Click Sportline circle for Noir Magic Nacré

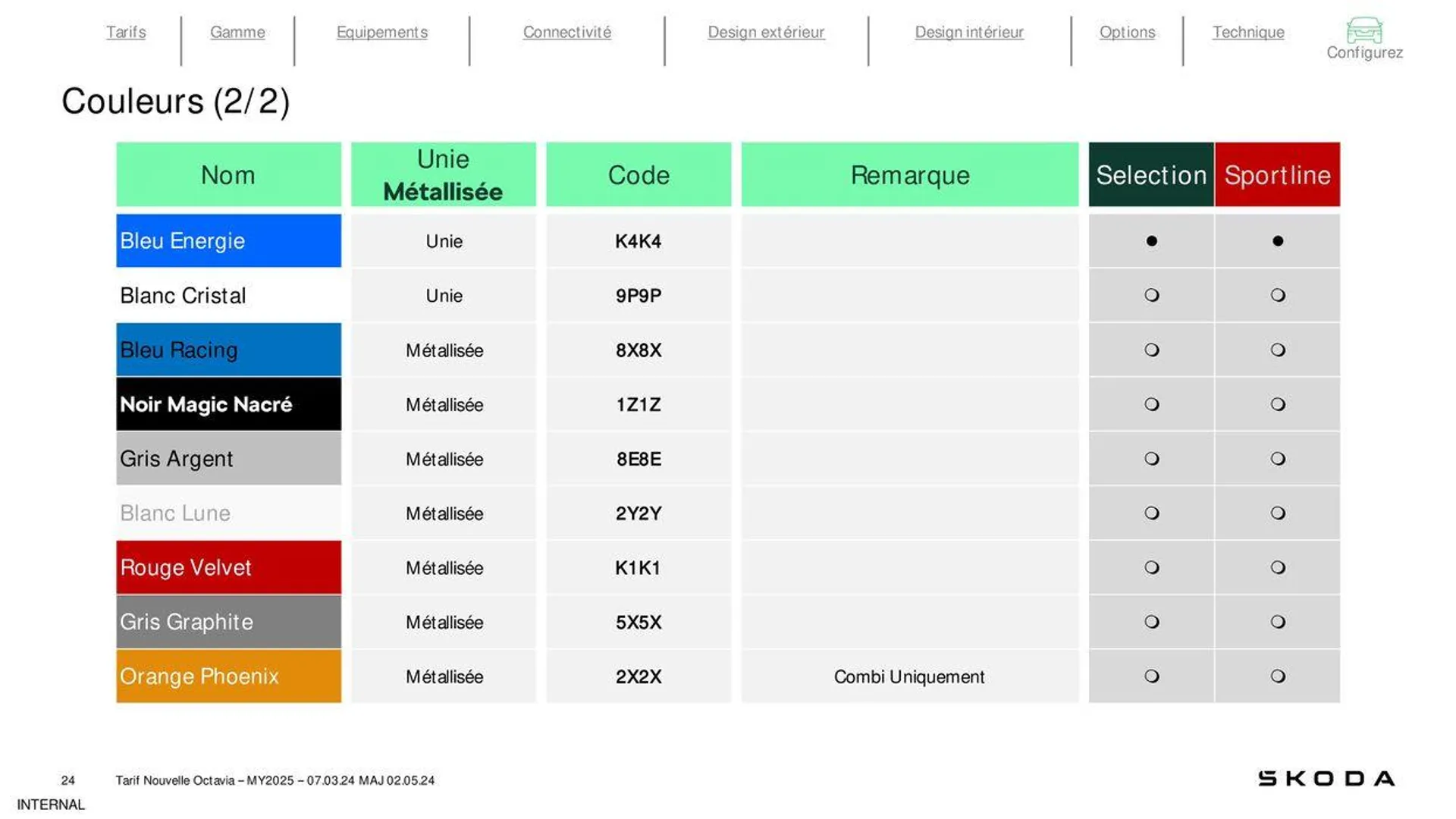1278,404
